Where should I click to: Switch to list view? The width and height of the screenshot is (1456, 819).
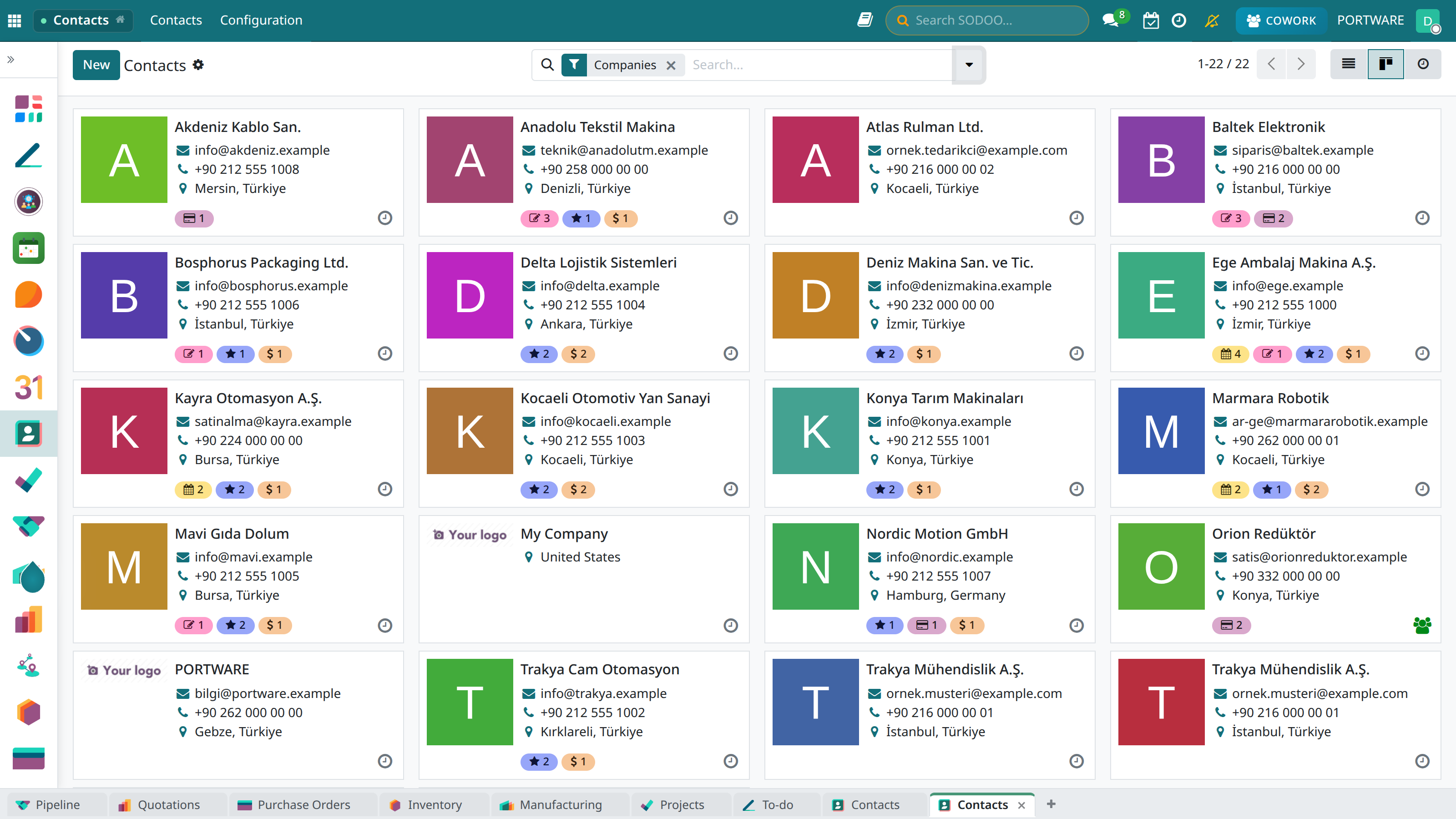1349,64
